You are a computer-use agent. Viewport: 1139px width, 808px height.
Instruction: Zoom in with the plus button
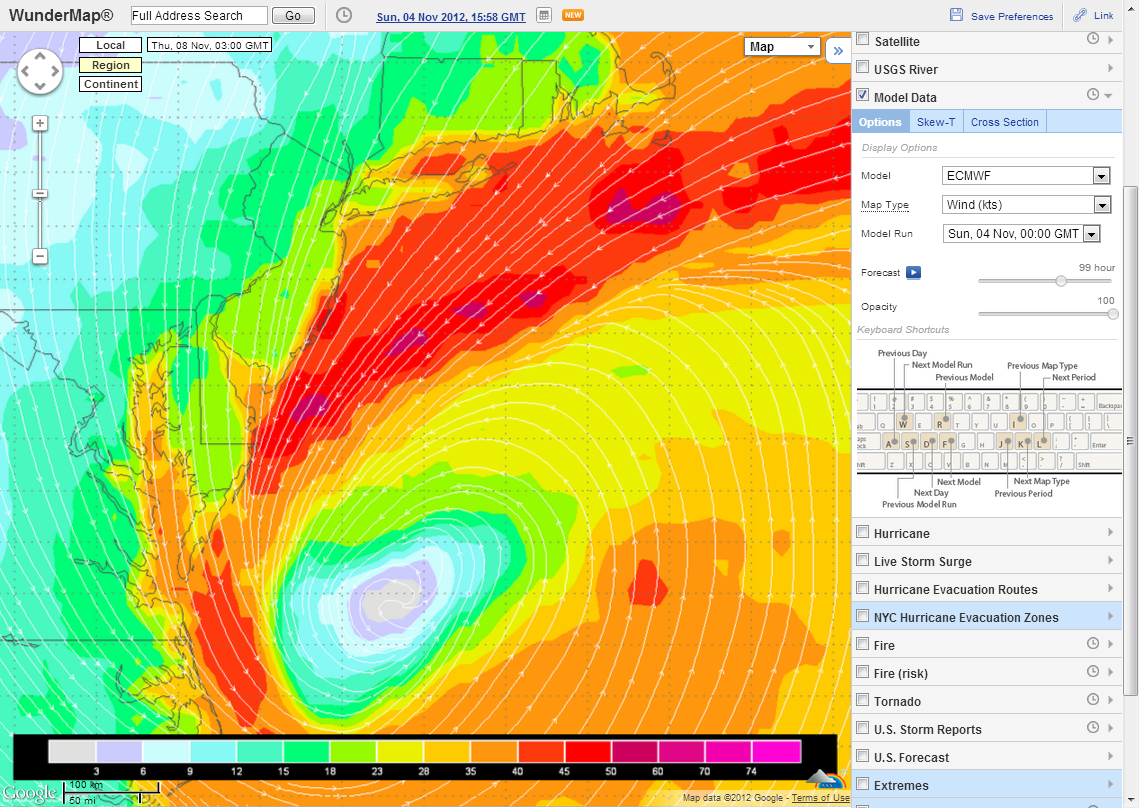pos(40,124)
